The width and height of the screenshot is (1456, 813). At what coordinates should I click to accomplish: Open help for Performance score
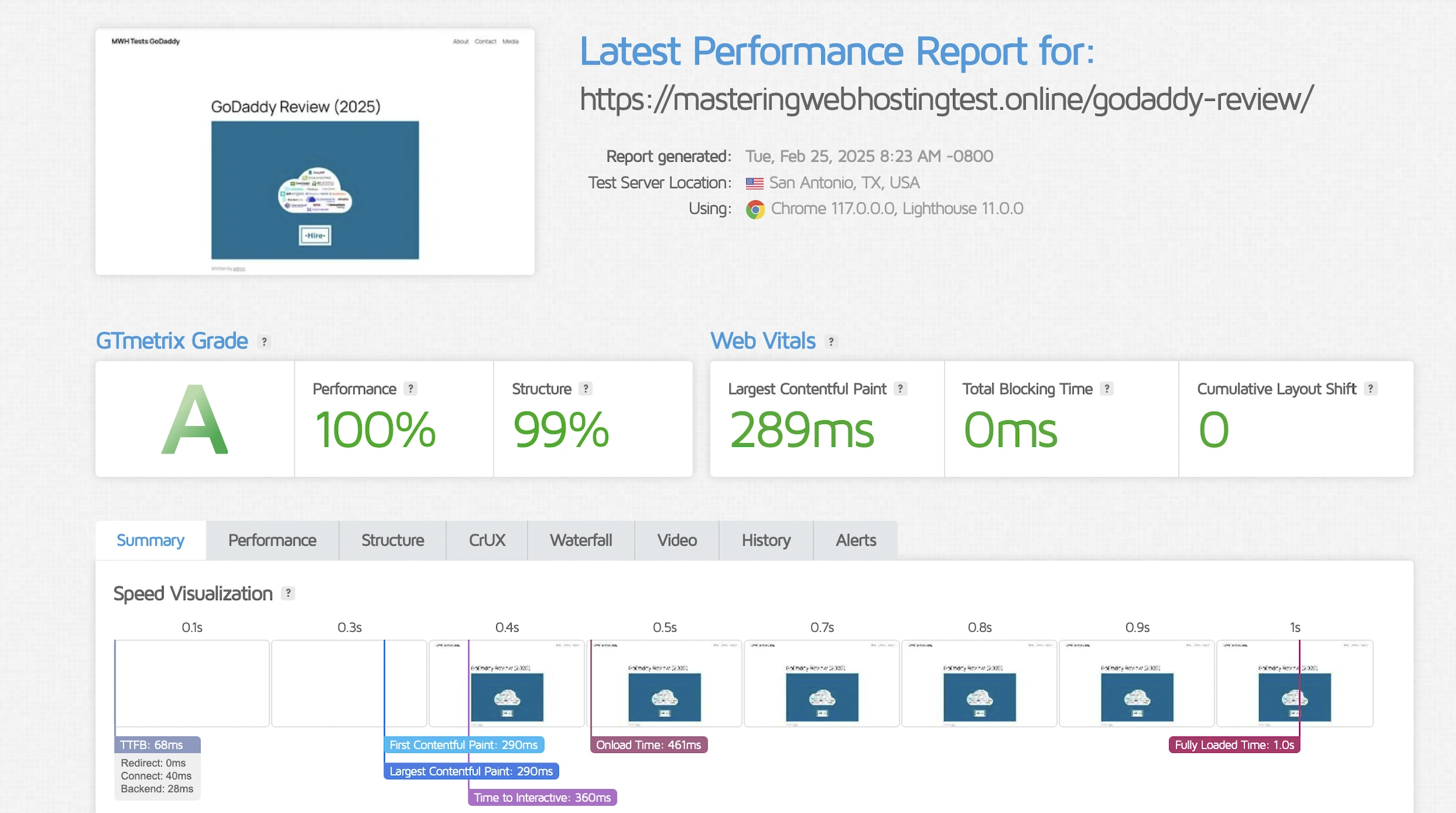pyautogui.click(x=410, y=388)
